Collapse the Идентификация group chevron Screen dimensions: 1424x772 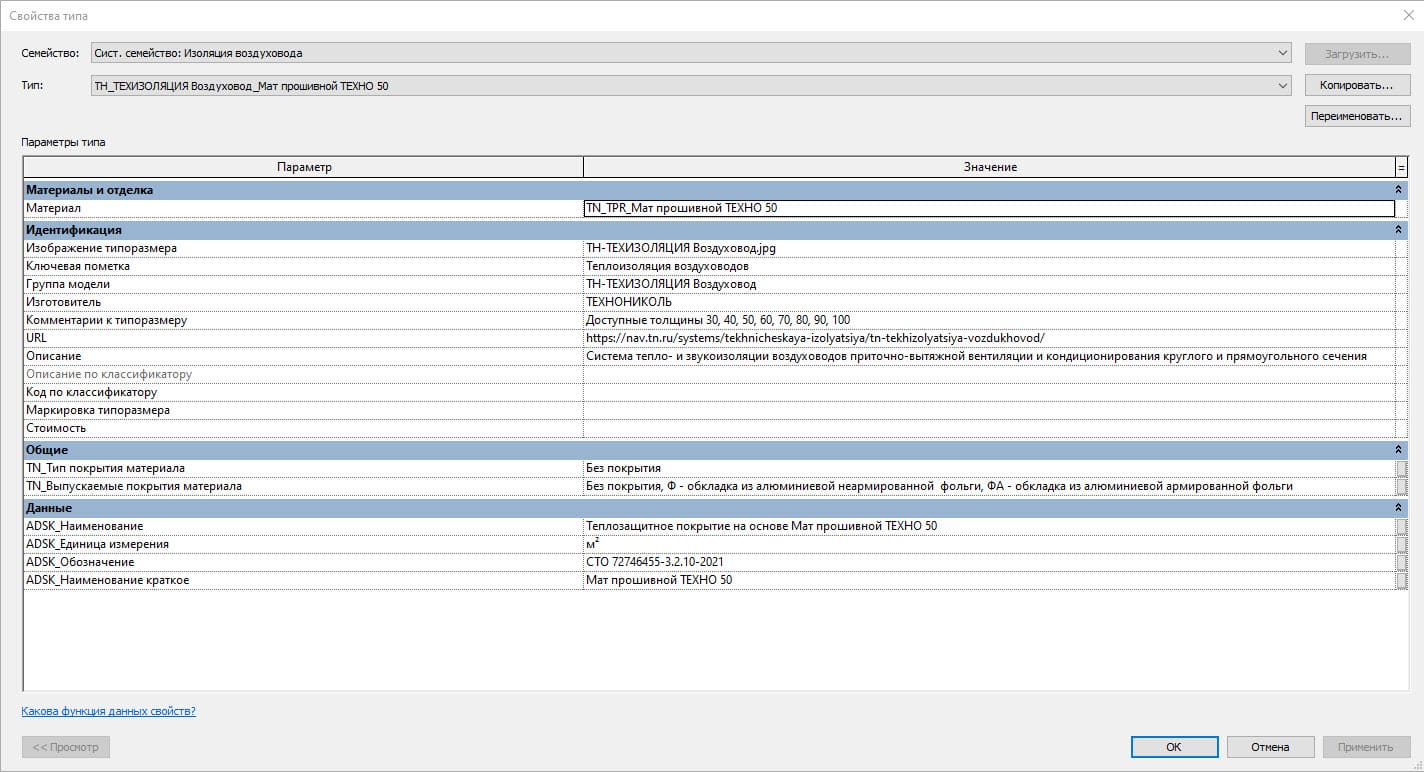1400,230
